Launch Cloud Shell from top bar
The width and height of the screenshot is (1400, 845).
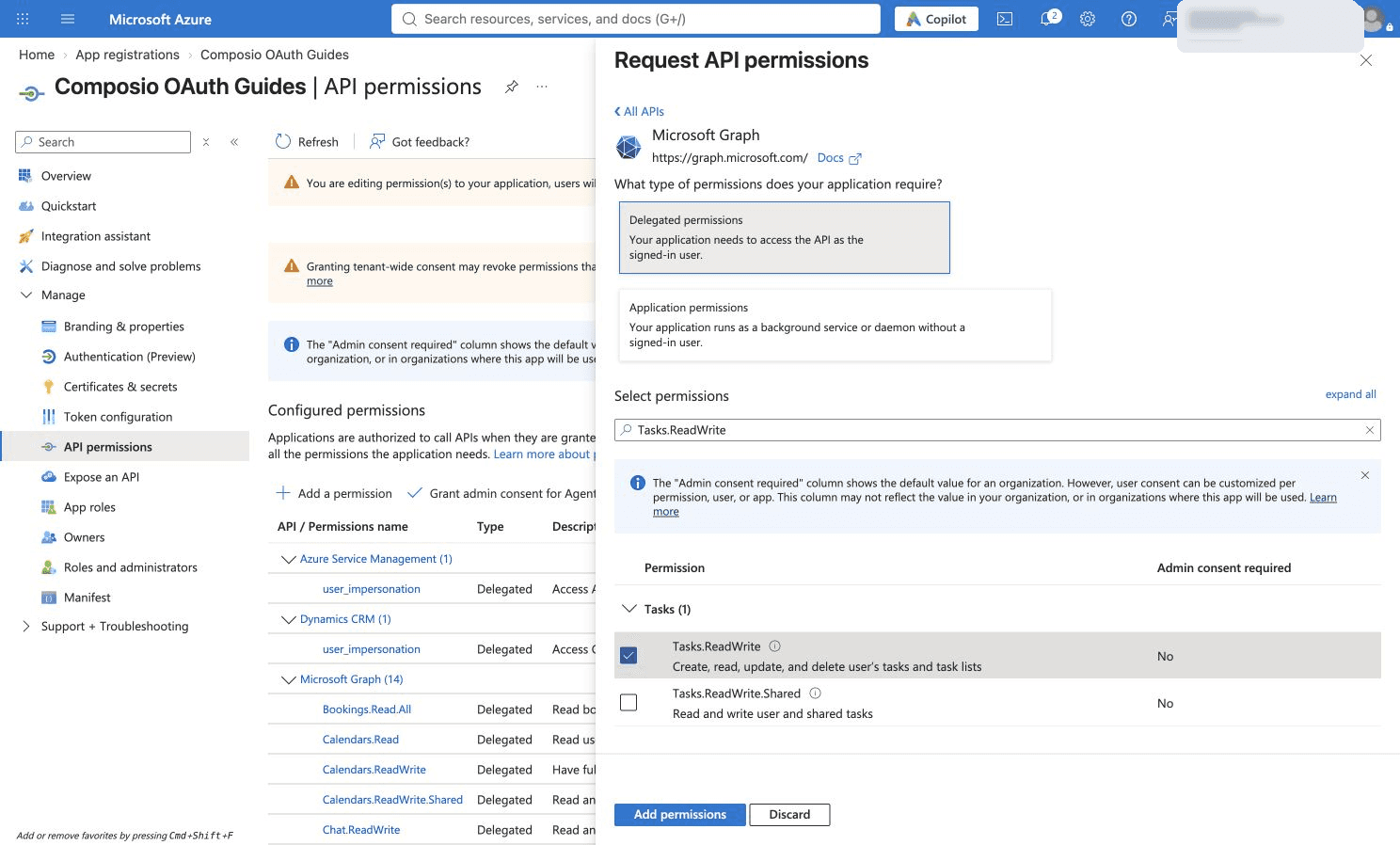tap(1005, 19)
